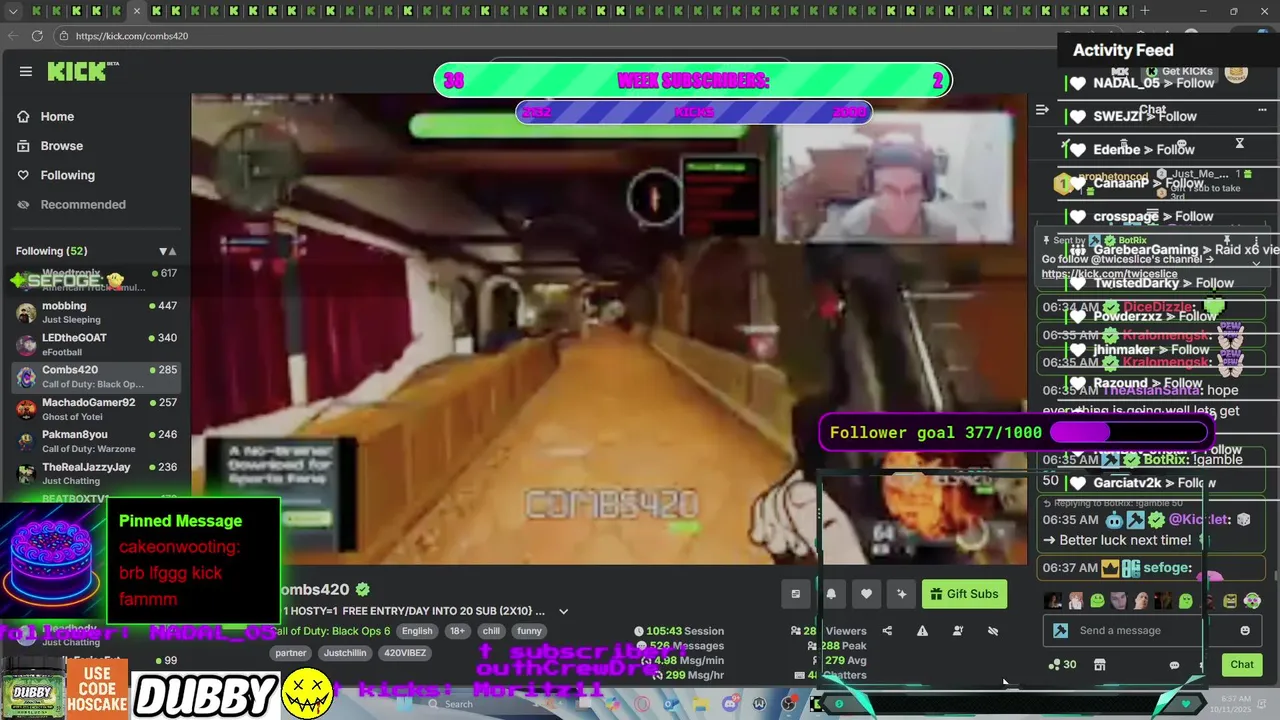Open TheRealJazzyJay channel in the sidebar

click(96, 473)
